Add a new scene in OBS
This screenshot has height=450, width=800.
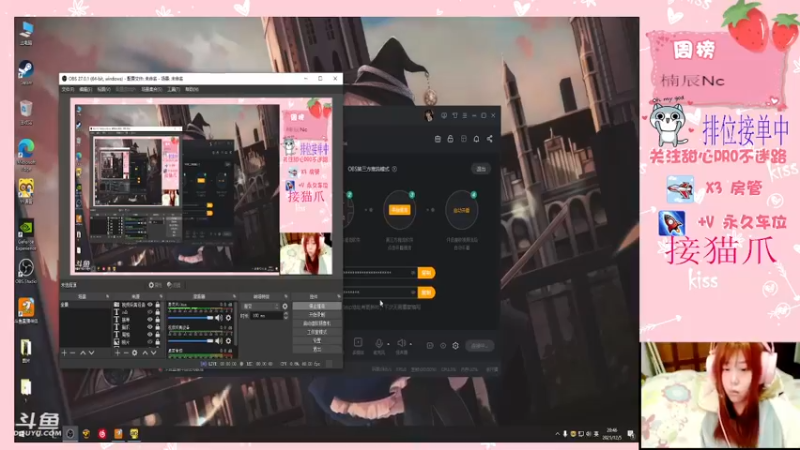coord(64,353)
